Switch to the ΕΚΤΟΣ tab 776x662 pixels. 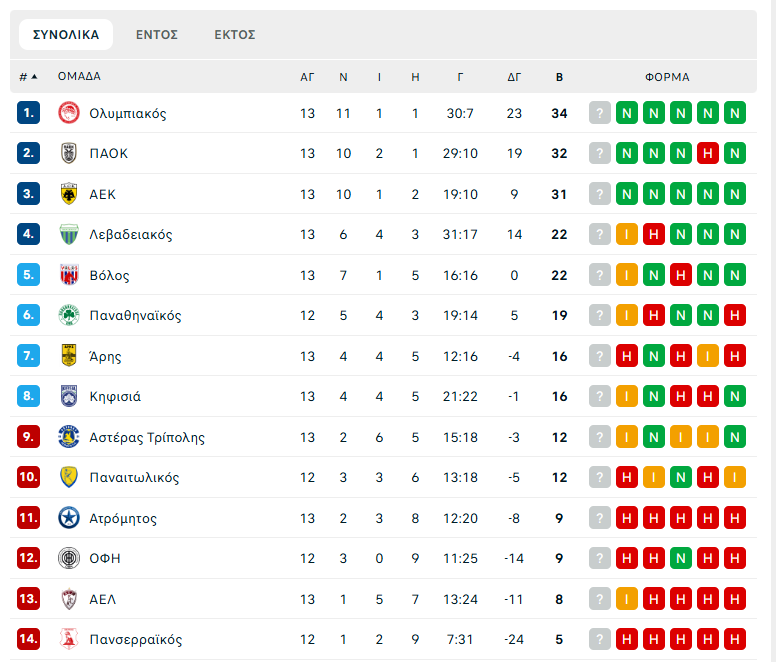pos(235,34)
